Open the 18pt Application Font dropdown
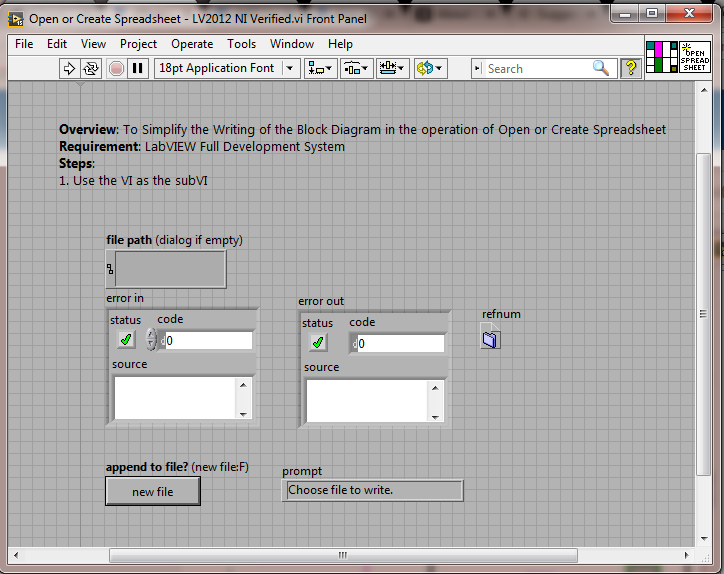Image resolution: width=724 pixels, height=574 pixels. coord(227,68)
